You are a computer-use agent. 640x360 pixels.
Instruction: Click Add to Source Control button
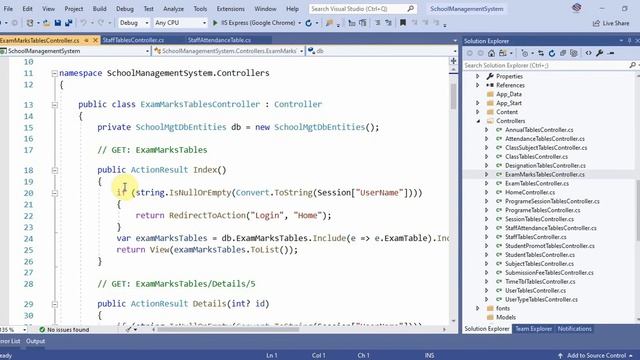tap(595, 356)
